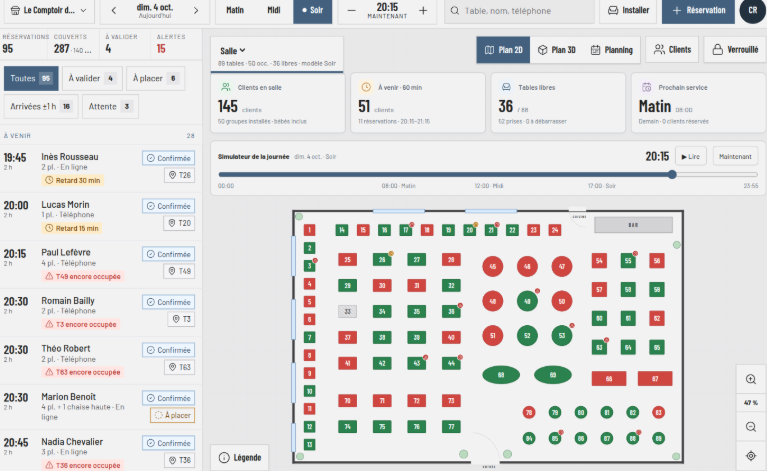Image resolution: width=767 pixels, height=471 pixels.
Task: Select oval table 69 on floor plan
Action: 553,375
